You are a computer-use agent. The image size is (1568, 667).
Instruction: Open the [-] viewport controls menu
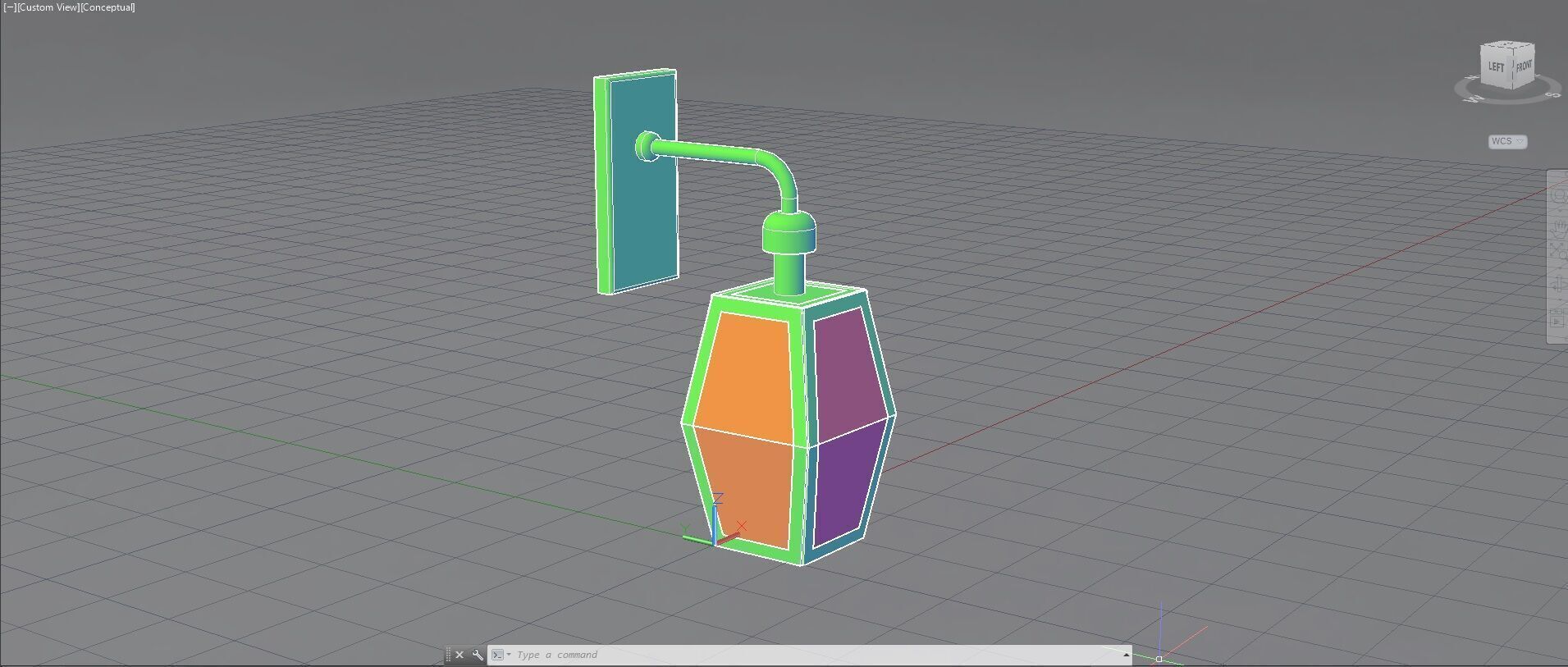[10, 7]
